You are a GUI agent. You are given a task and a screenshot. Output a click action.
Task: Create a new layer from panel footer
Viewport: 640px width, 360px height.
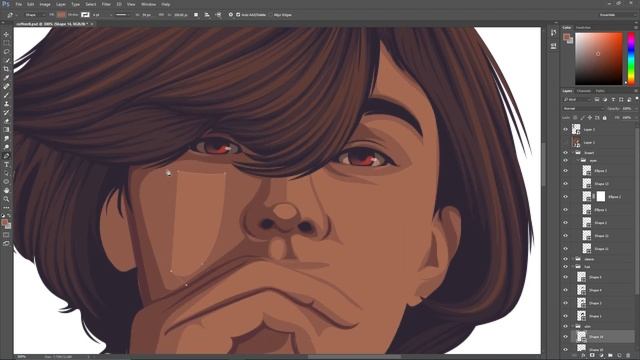[619, 356]
